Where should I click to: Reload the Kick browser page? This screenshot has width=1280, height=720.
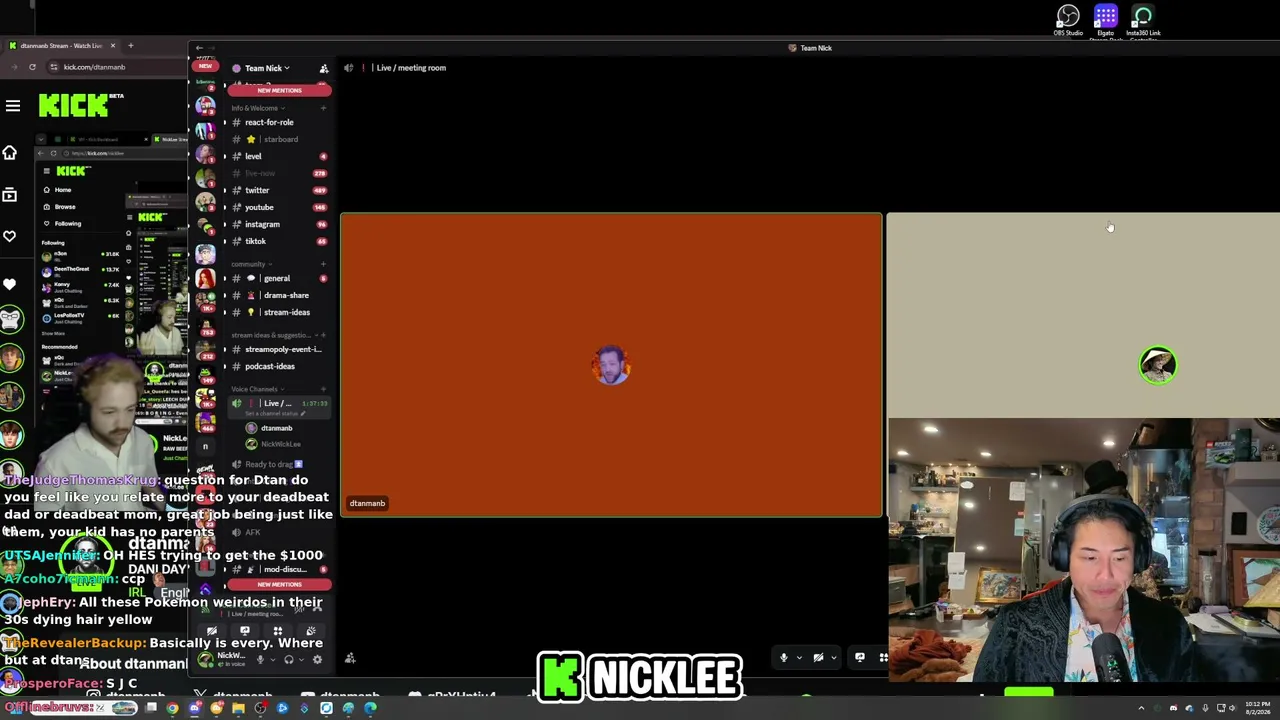pos(32,67)
